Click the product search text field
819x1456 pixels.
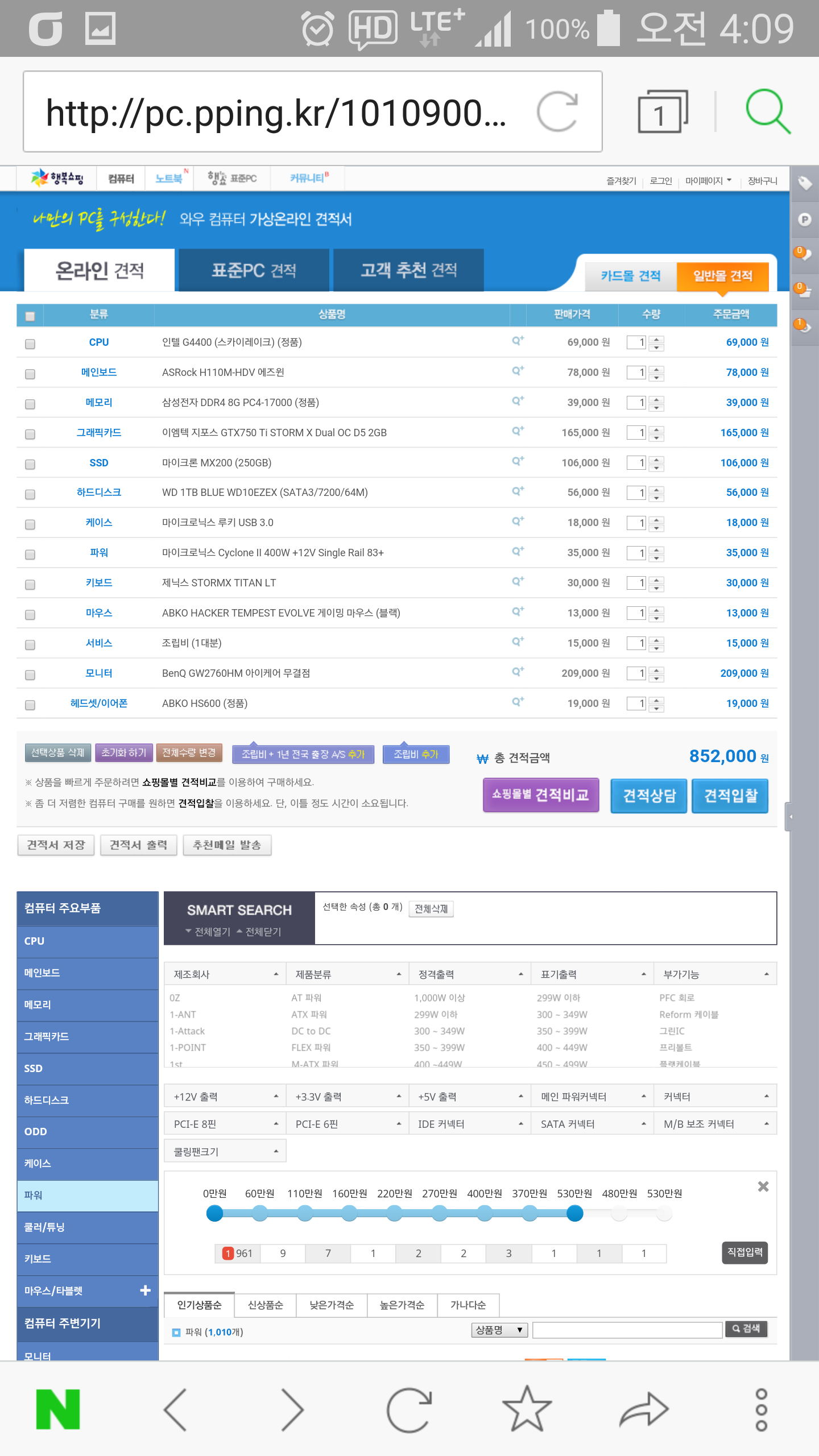(x=627, y=1330)
